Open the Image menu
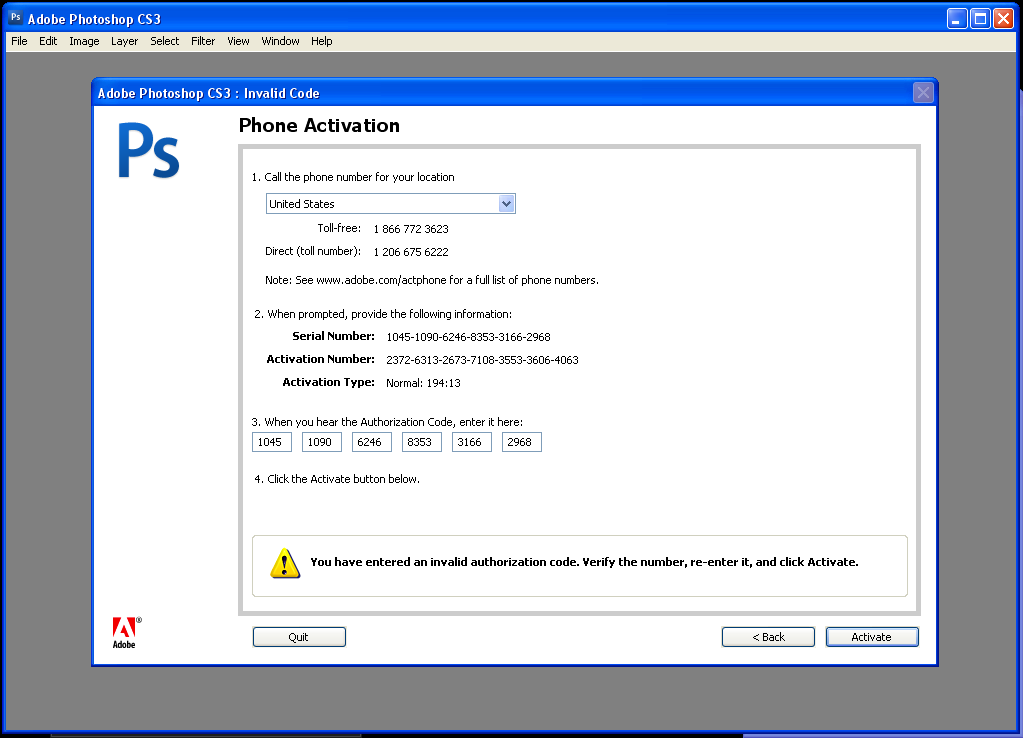This screenshot has width=1023, height=738. point(84,41)
